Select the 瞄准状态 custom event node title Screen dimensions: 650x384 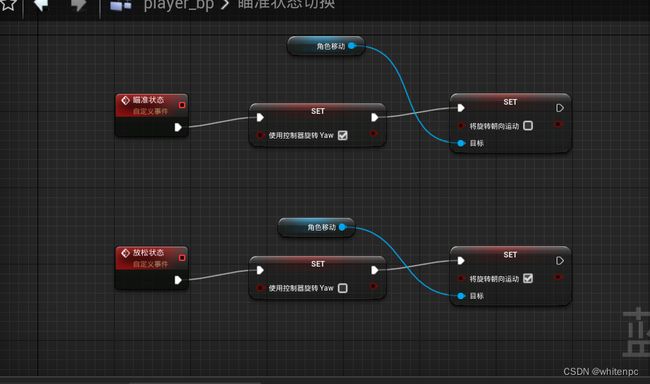tap(148, 100)
